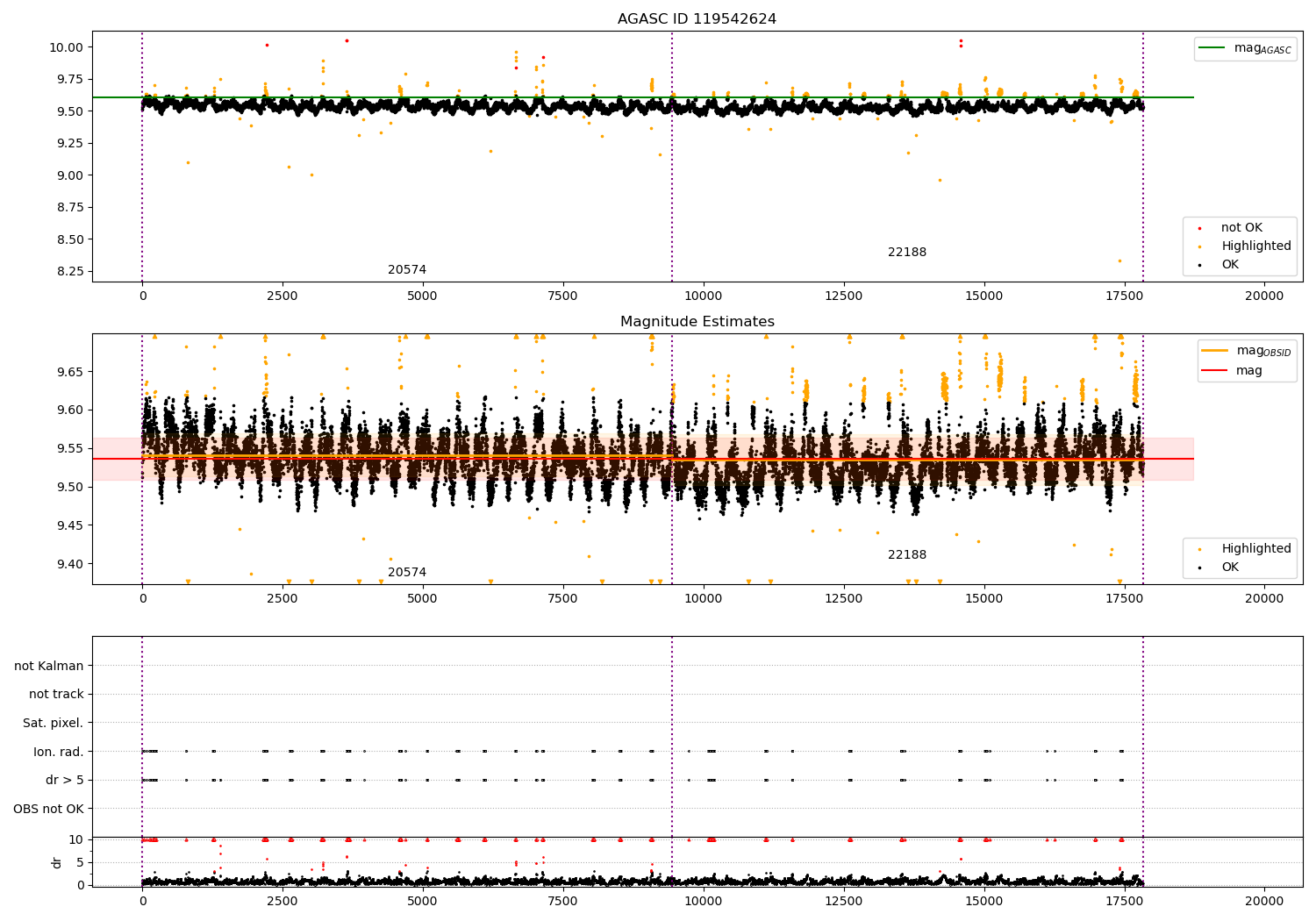This screenshot has width=1316, height=921.
Task: Click the "Sat. pixel." row label
Action: 53,723
